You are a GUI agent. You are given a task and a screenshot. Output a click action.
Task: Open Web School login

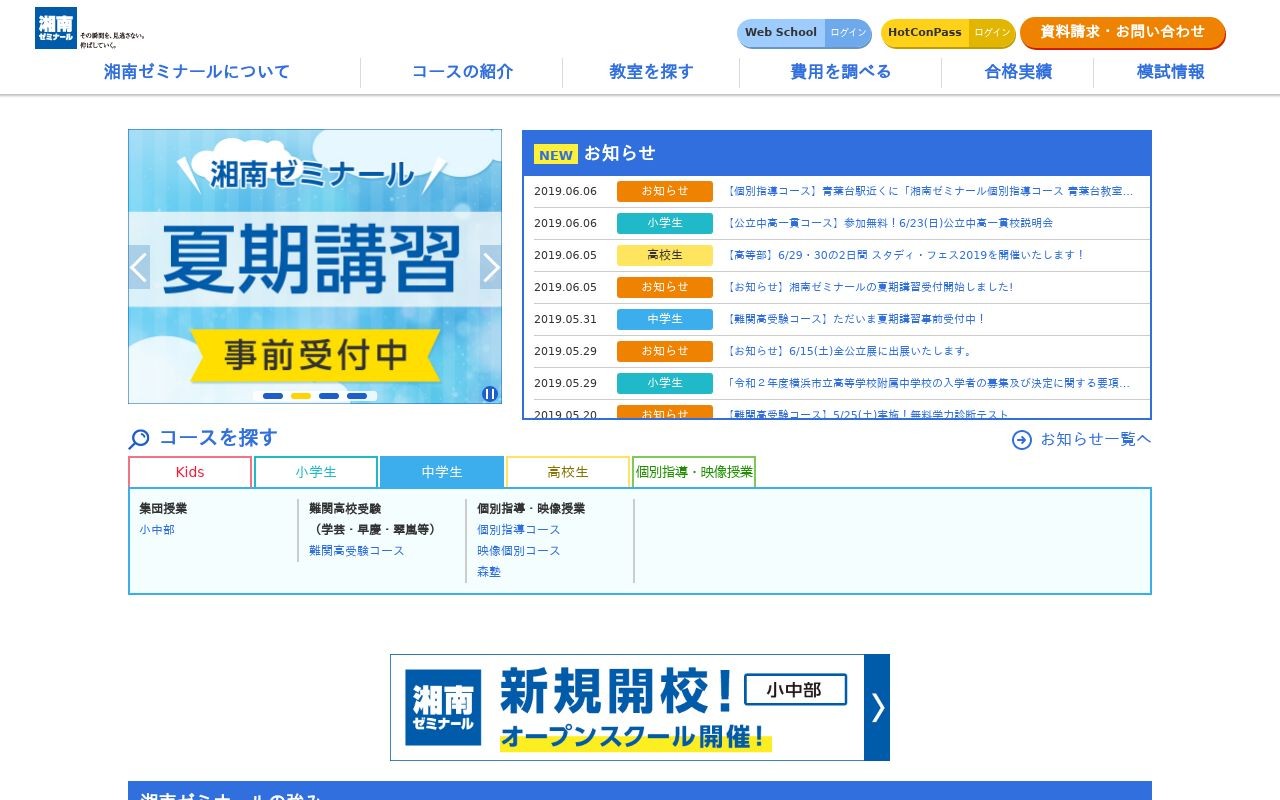point(804,33)
